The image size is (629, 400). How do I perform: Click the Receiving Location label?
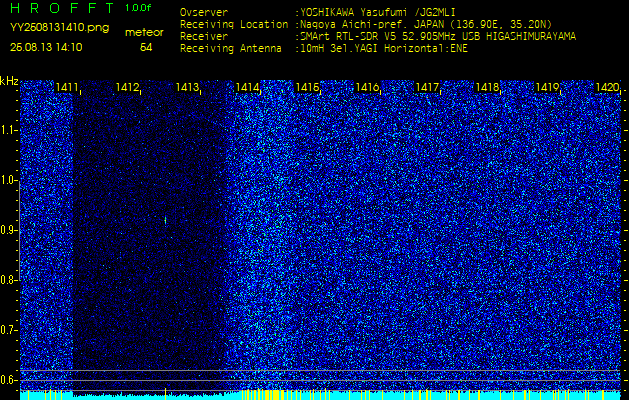(234, 24)
